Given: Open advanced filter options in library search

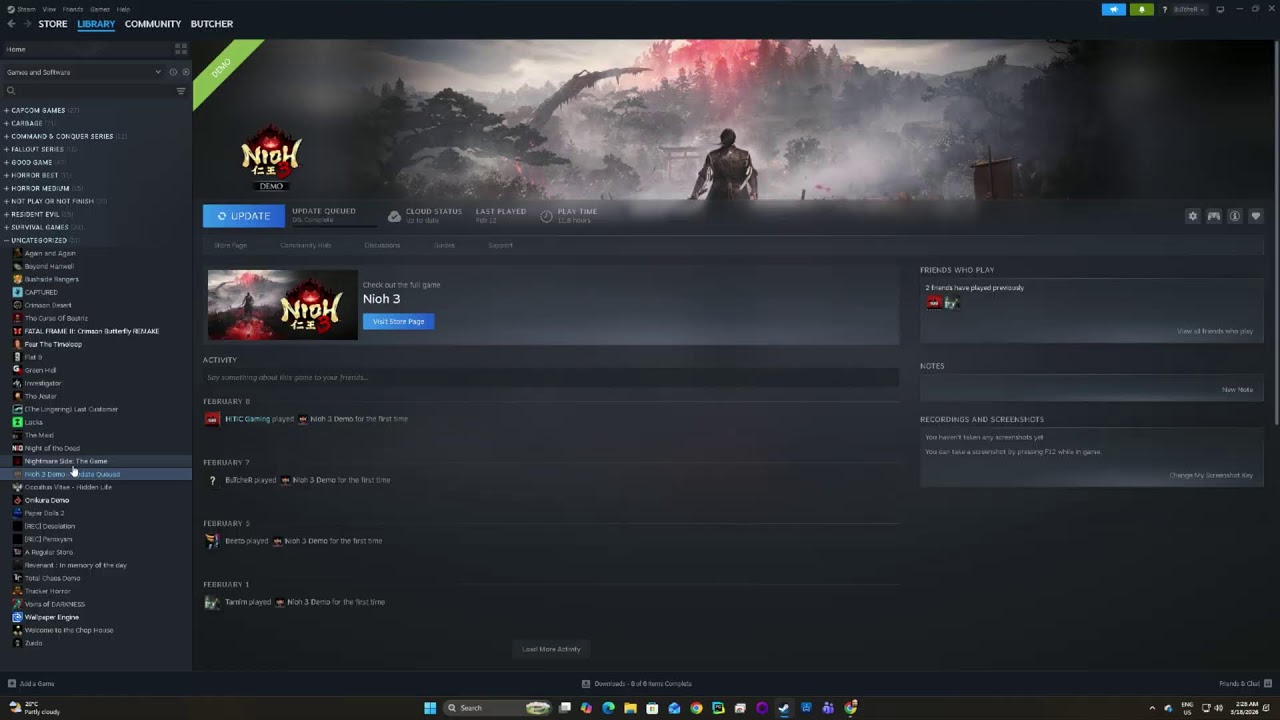Looking at the screenshot, I should (x=181, y=91).
